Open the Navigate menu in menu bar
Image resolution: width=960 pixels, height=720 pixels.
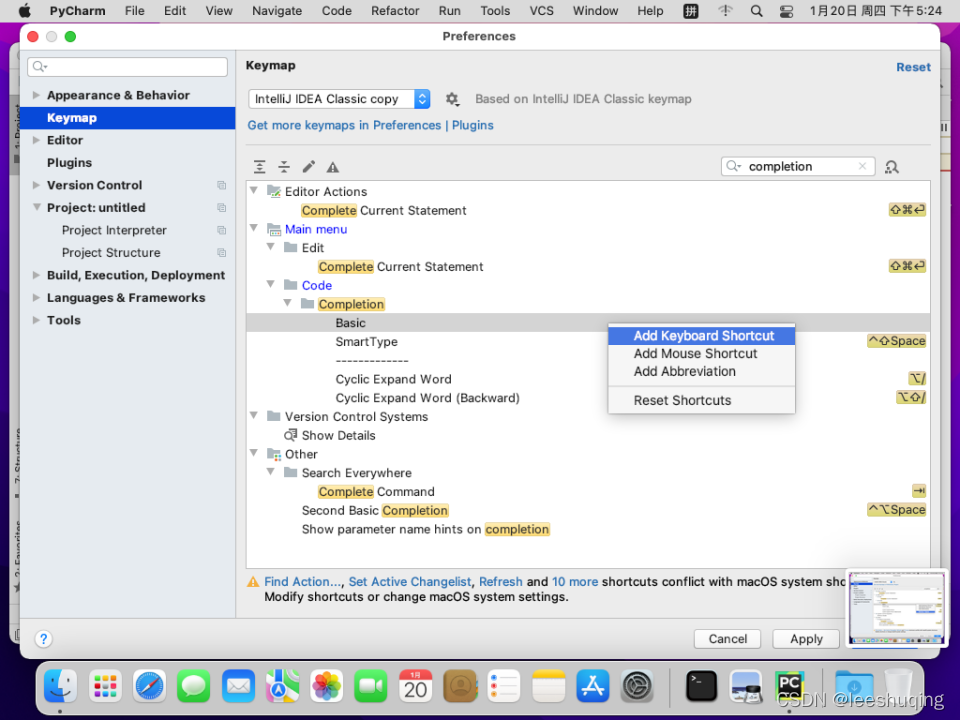277,11
